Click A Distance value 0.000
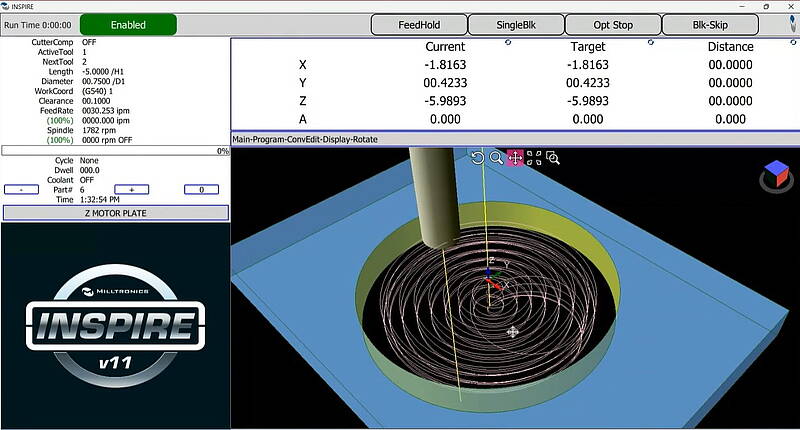 pos(730,119)
